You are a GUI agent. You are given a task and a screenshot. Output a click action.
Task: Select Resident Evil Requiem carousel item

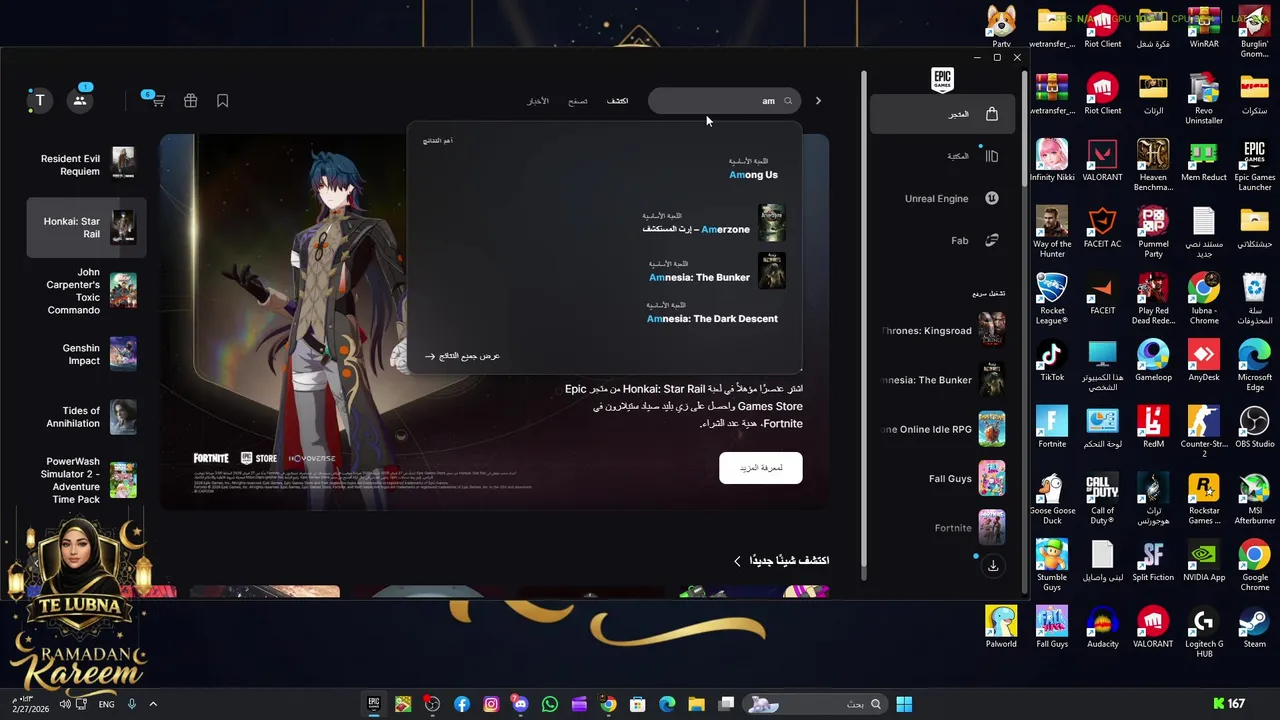coord(87,164)
